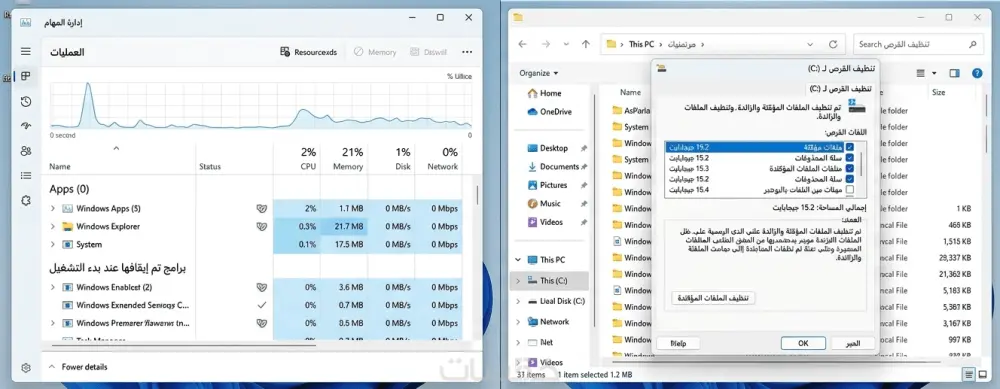
Task: Switch to details view icon in Explorer status bar
Action: click(969, 374)
